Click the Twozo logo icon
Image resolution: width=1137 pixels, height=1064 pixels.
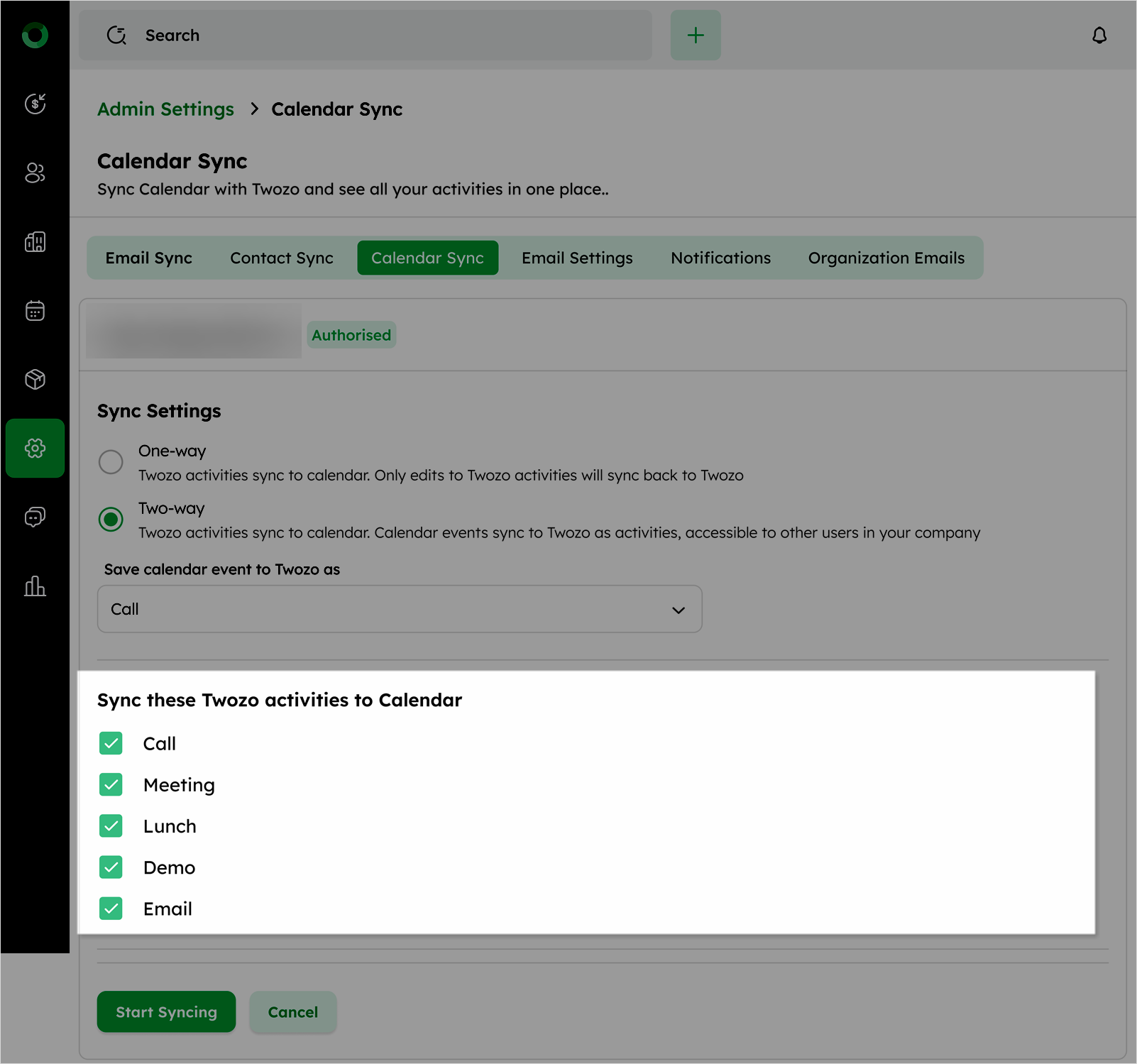(35, 35)
